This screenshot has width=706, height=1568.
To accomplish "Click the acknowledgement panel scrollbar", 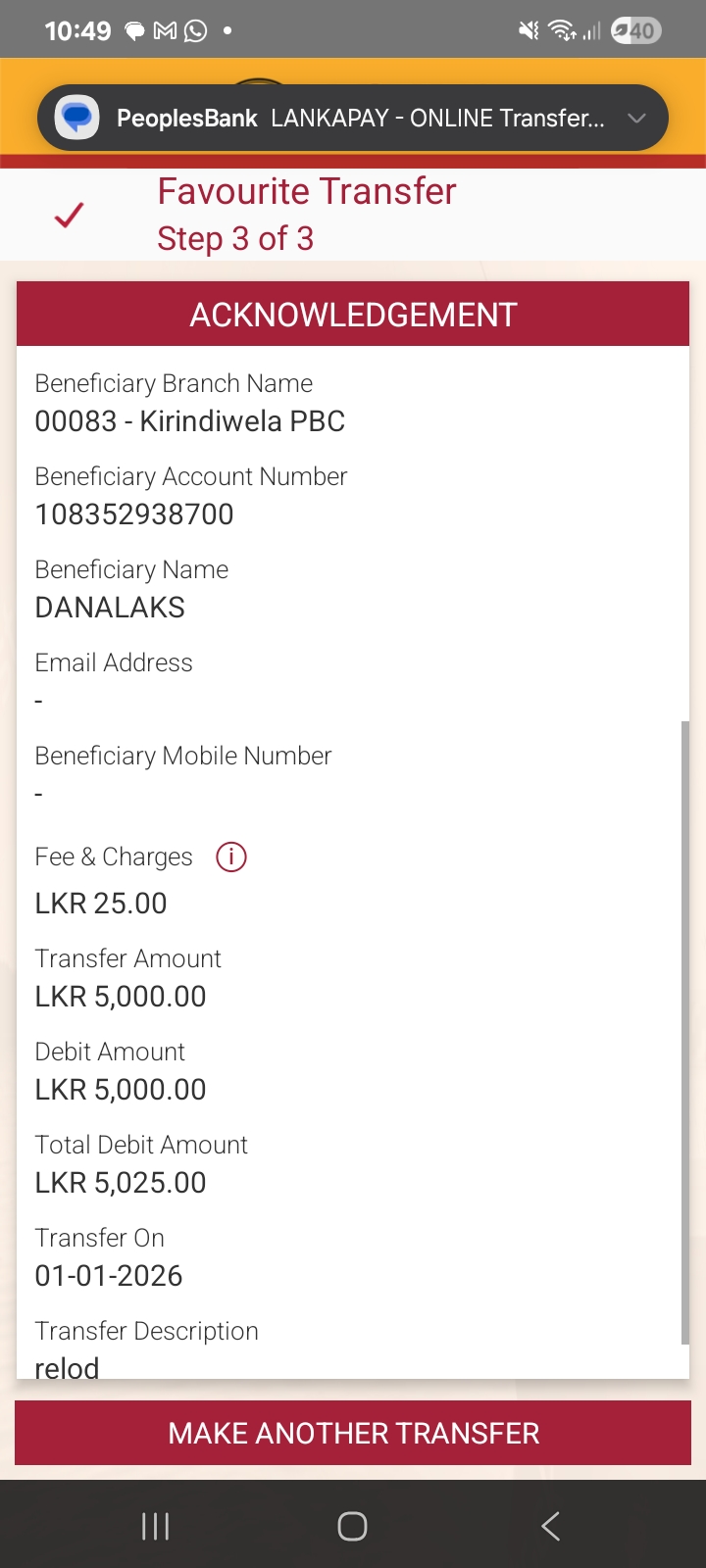I will coord(685,1029).
